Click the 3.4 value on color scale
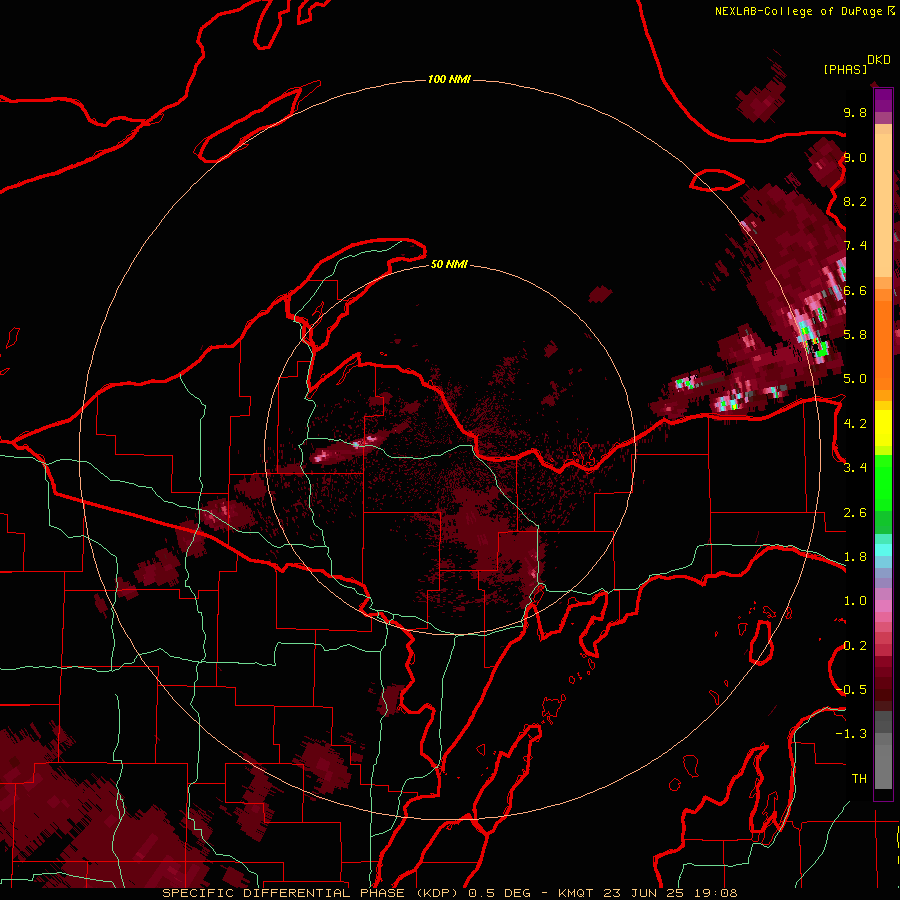This screenshot has height=900, width=900. pyautogui.click(x=855, y=468)
